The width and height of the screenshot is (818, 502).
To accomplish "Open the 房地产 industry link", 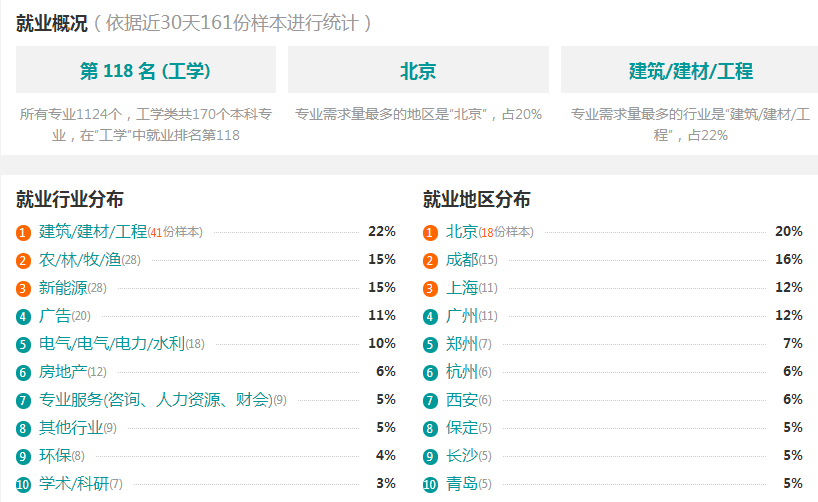I will click(63, 372).
